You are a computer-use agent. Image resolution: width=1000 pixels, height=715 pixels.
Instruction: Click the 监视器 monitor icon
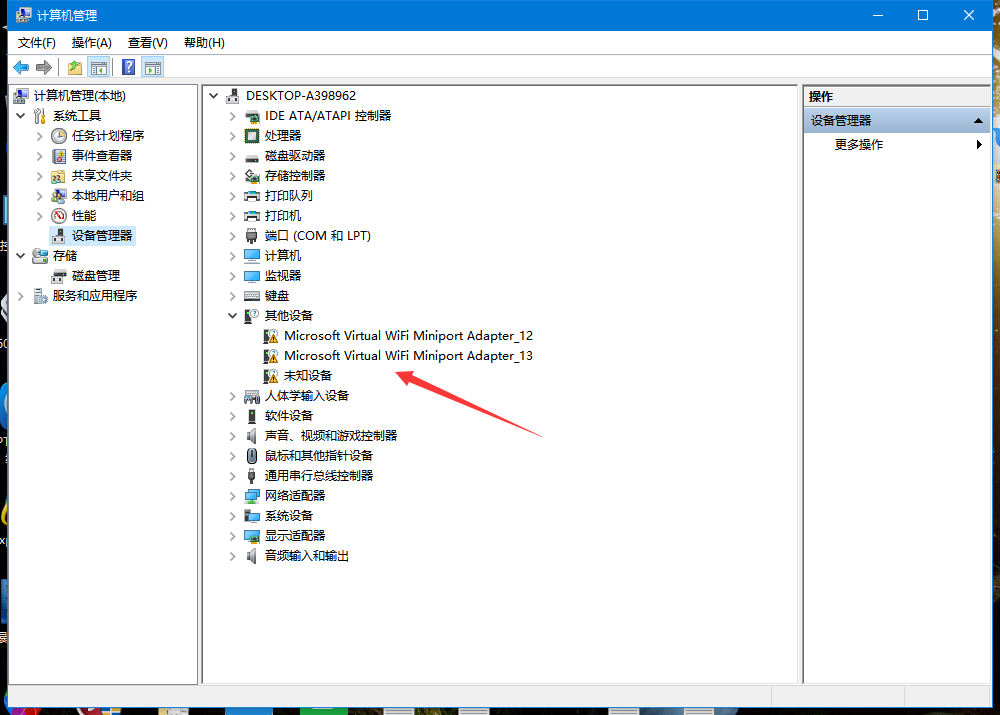(253, 276)
